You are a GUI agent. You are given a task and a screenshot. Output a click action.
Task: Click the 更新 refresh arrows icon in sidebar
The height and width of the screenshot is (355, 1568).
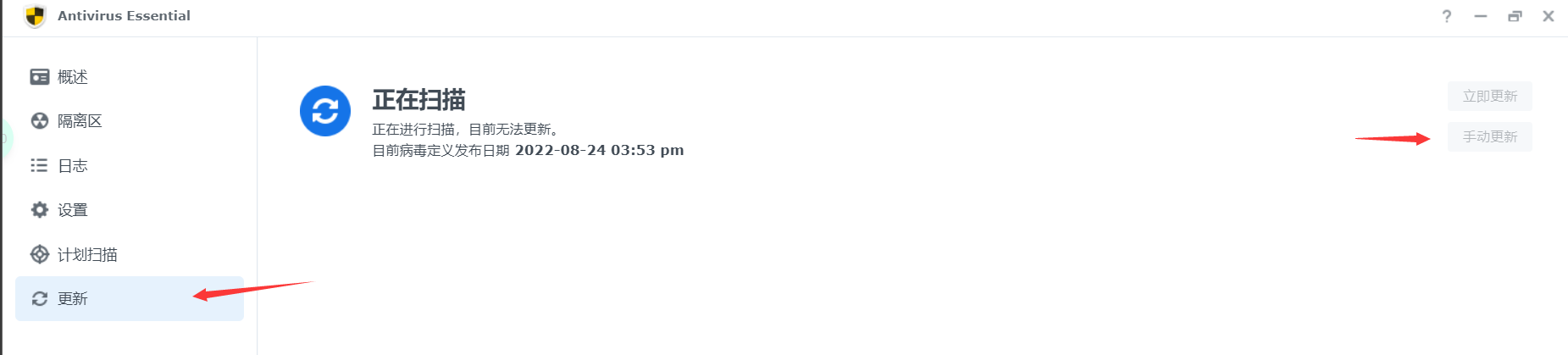pyautogui.click(x=40, y=298)
